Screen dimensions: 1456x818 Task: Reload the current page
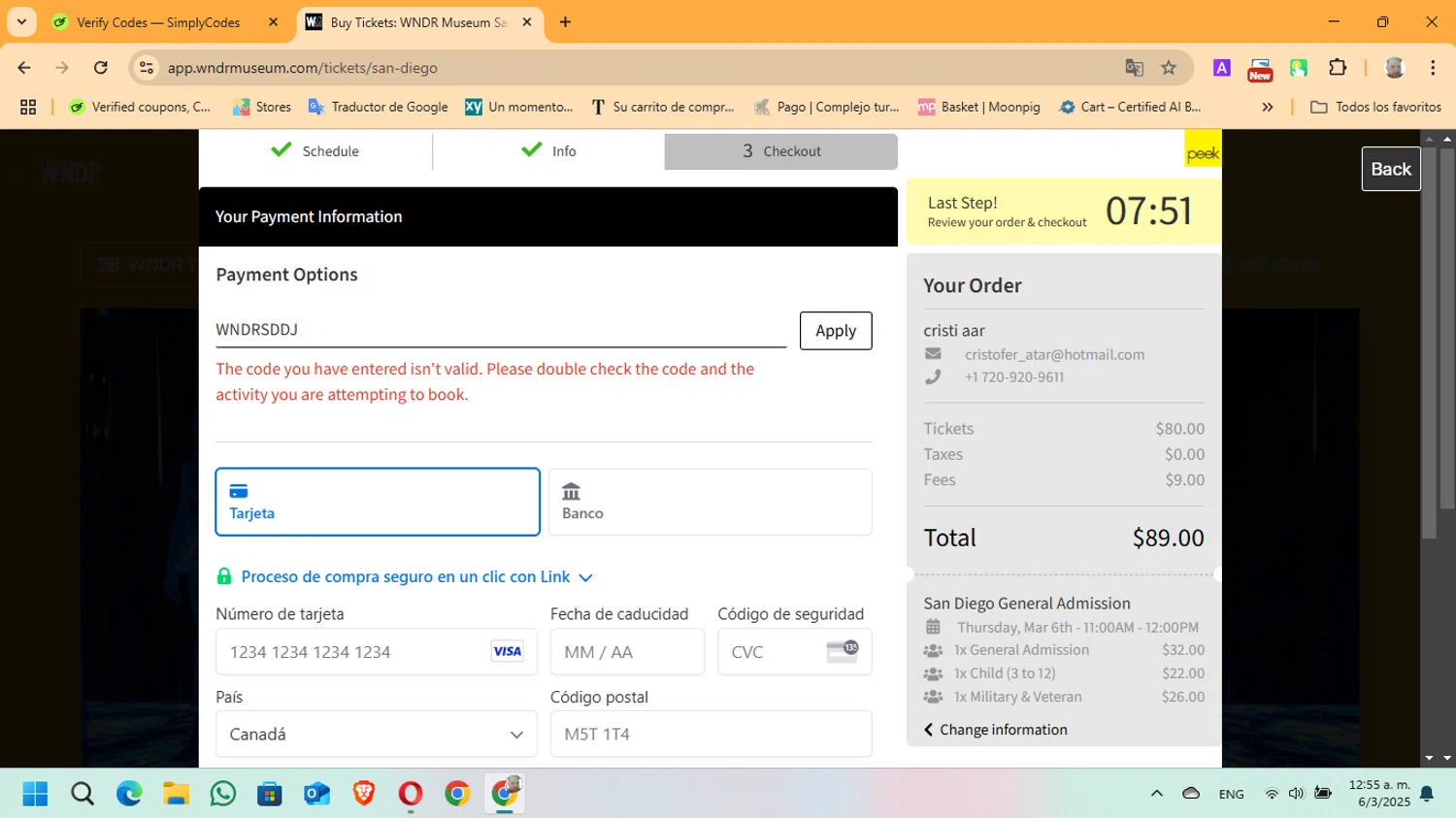(100, 68)
